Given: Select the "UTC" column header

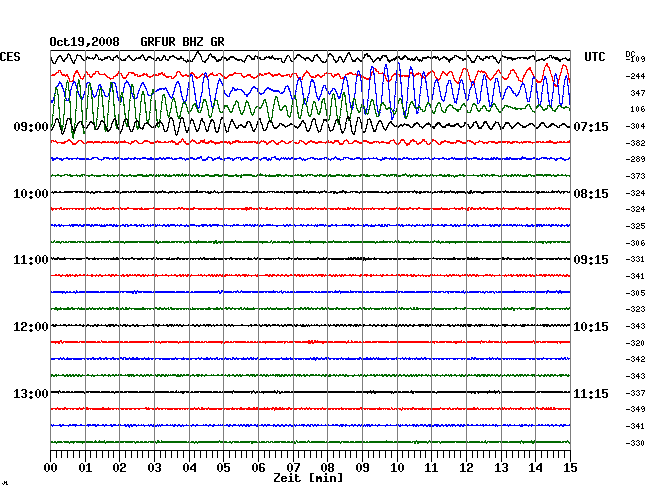Looking at the screenshot, I should point(594,57).
